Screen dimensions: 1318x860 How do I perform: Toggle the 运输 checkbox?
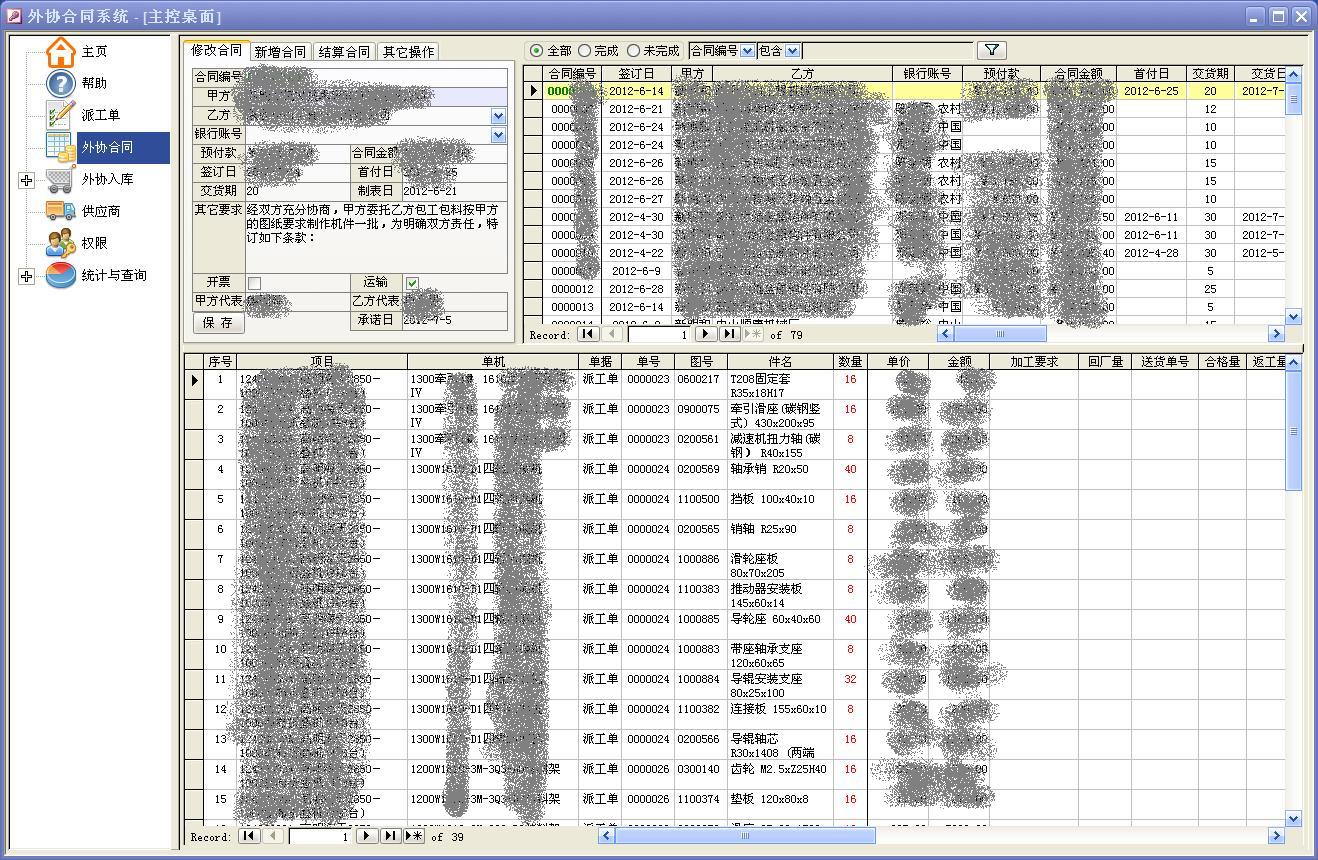(x=412, y=283)
